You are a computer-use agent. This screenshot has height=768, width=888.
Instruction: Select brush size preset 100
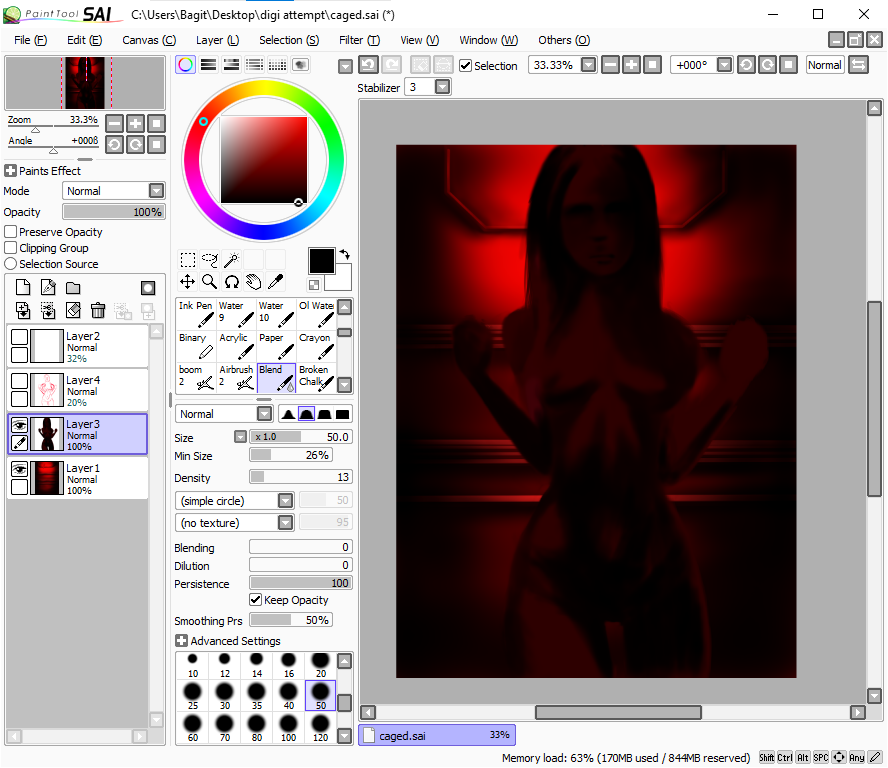[289, 729]
